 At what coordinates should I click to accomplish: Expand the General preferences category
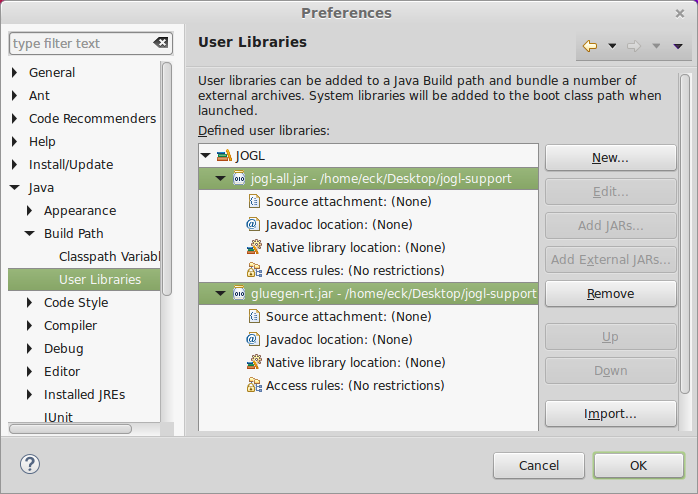click(x=15, y=73)
